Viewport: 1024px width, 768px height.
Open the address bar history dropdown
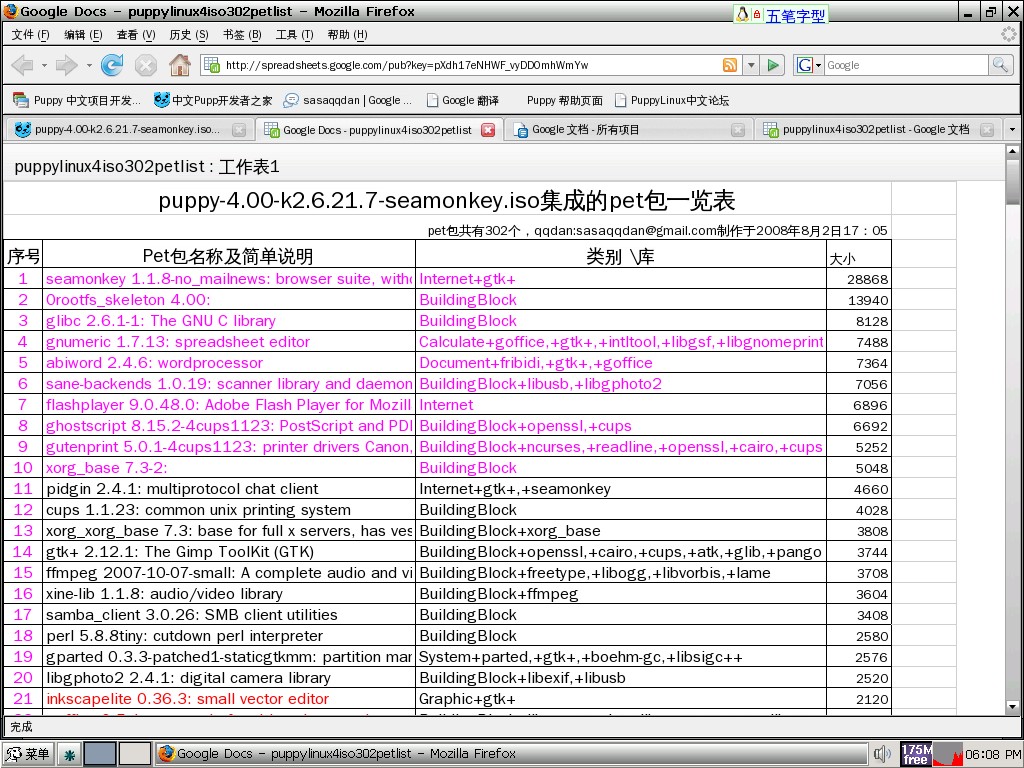(x=751, y=66)
